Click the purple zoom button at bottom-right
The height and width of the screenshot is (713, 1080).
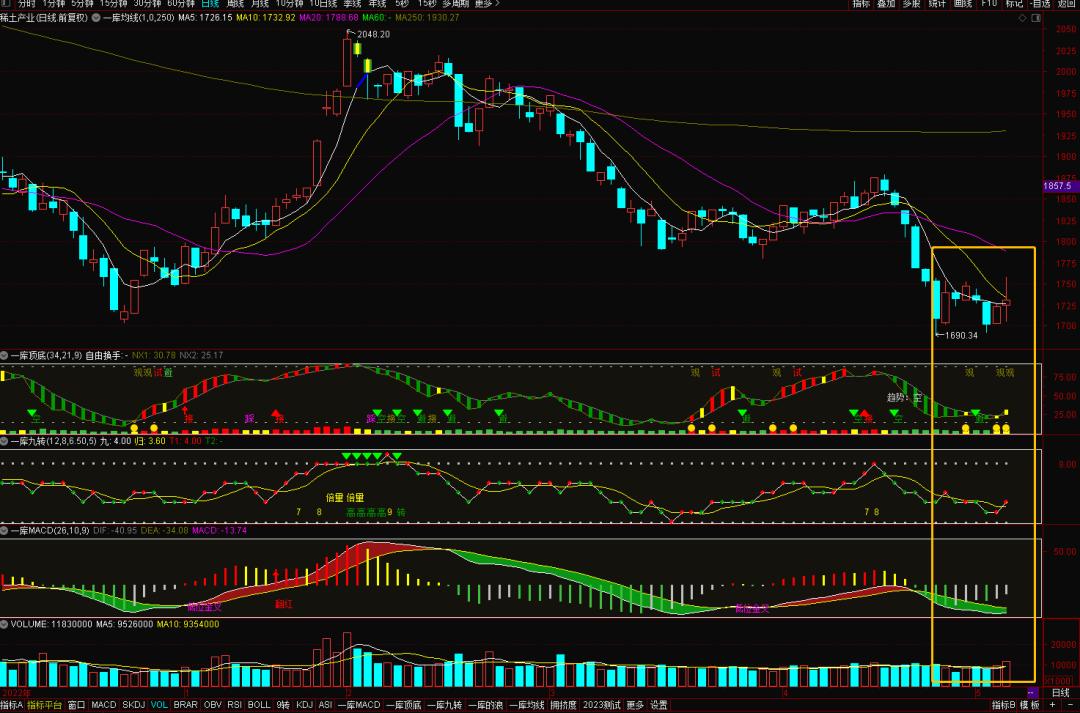(1032, 692)
